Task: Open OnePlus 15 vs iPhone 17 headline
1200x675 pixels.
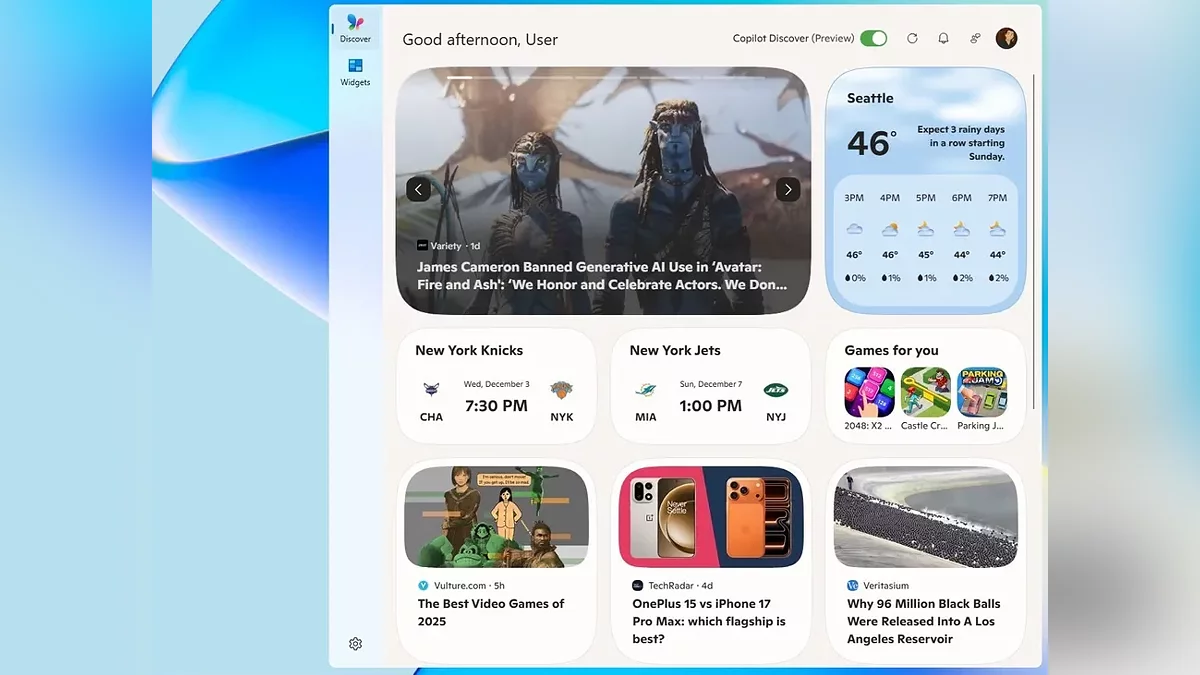Action: [x=709, y=621]
